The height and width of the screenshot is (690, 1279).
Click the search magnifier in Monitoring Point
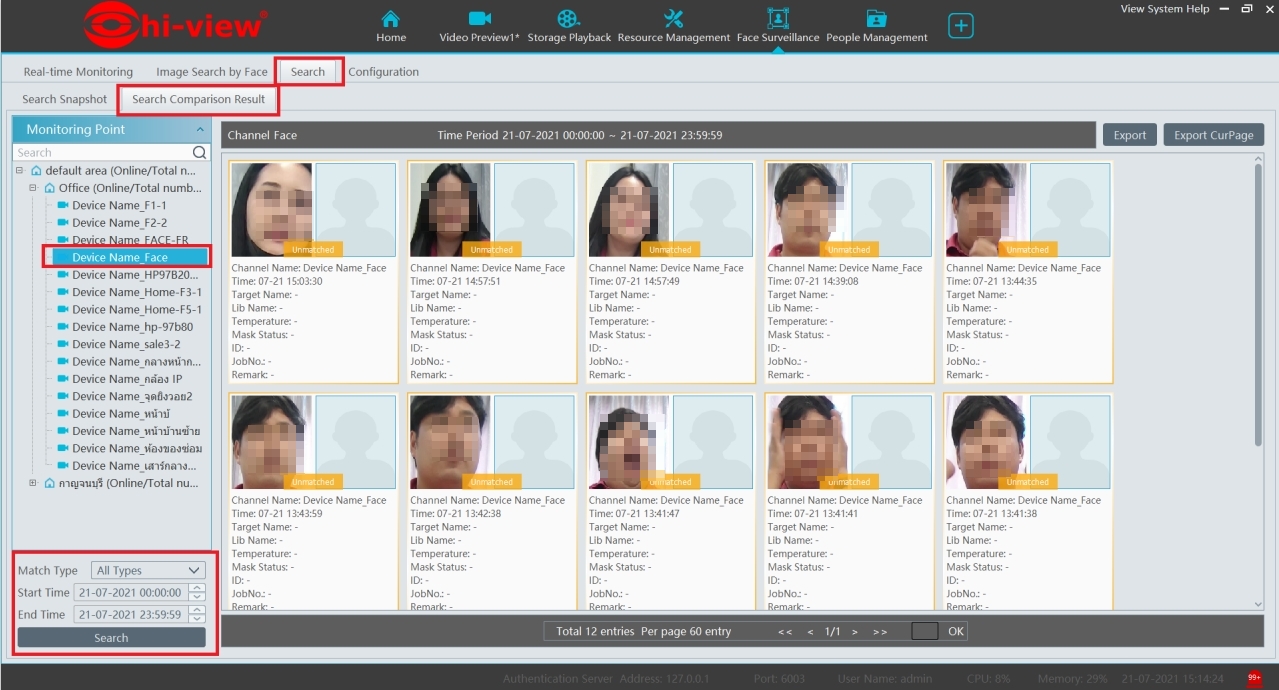(200, 153)
